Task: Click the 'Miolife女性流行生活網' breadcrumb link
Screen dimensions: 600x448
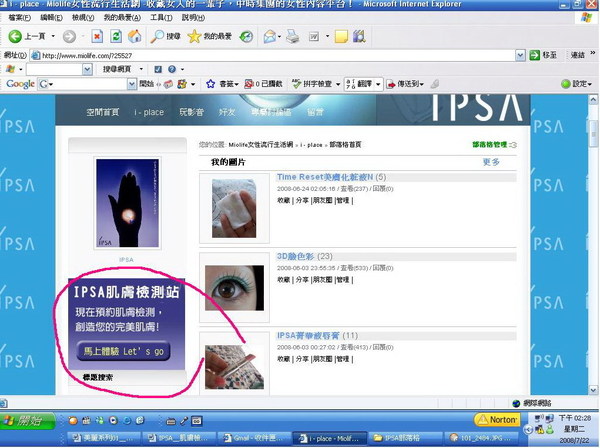Action: tap(261, 145)
